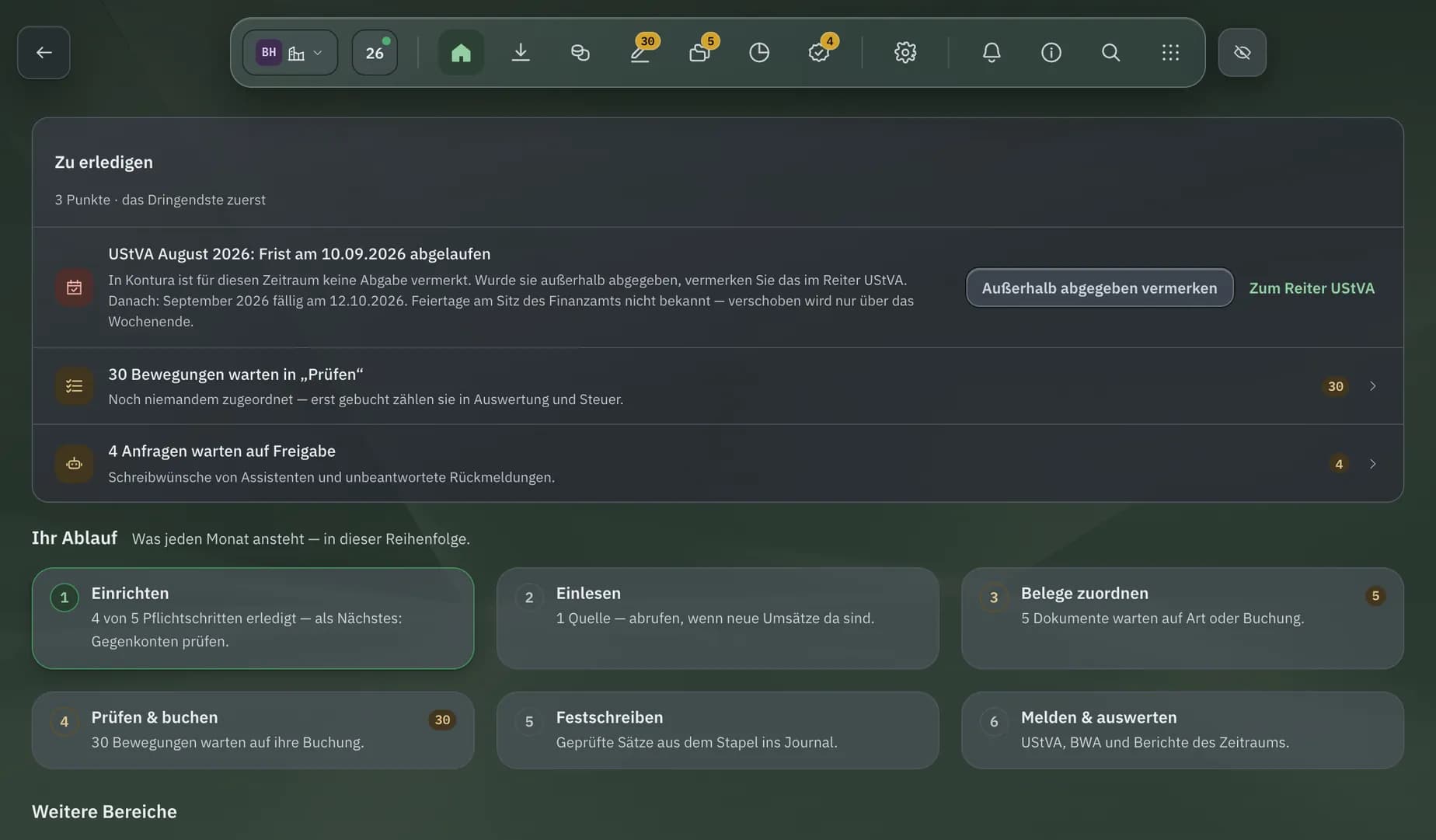Open the review pencil icon with badge 30
Viewport: 1436px width, 840px height.
[640, 52]
